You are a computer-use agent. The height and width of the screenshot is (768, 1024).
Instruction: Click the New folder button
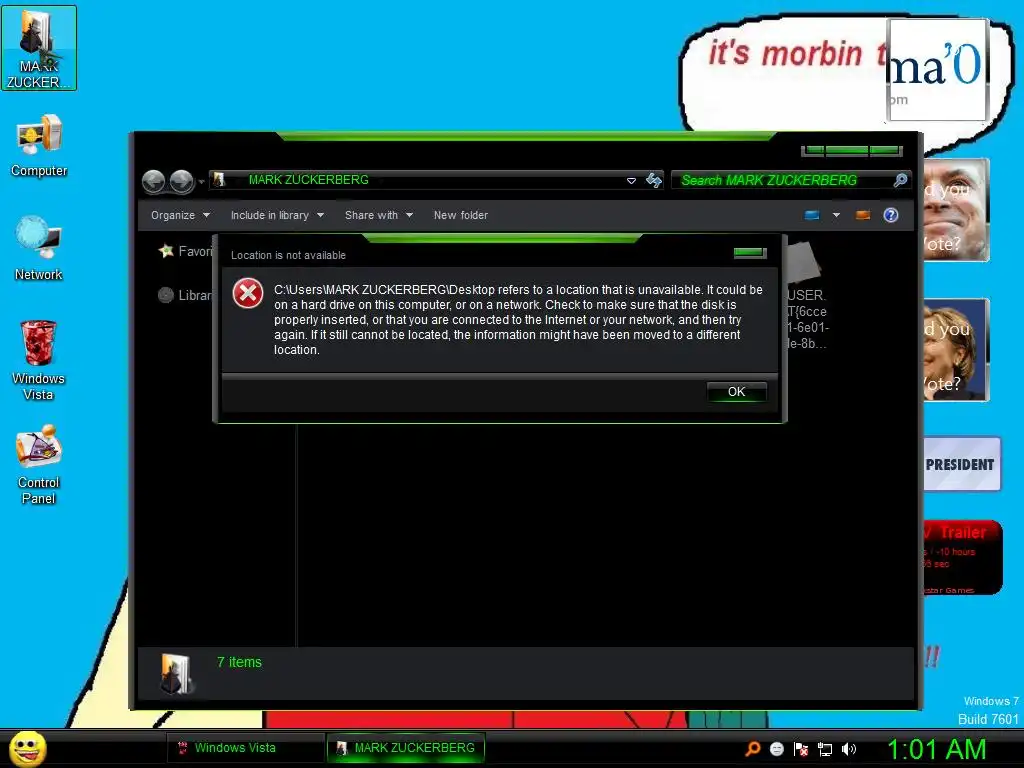460,215
